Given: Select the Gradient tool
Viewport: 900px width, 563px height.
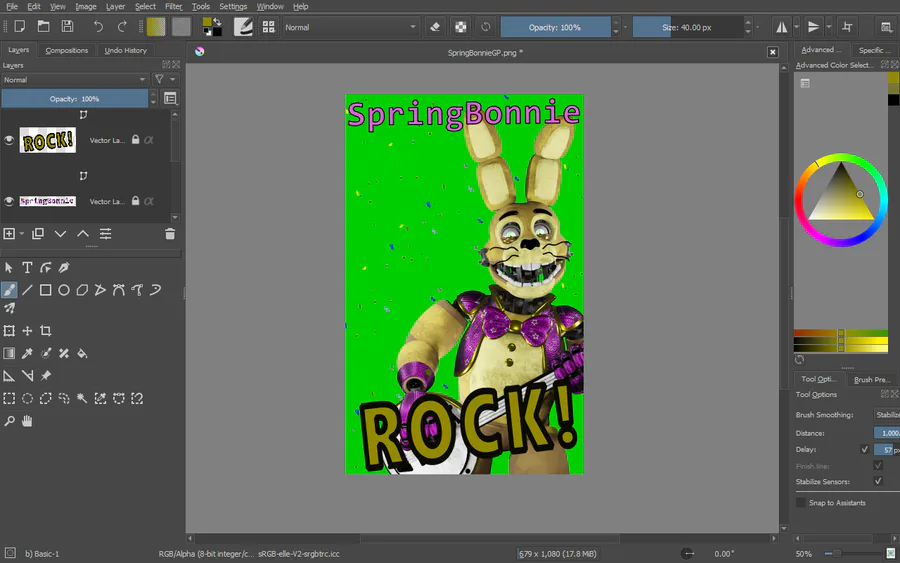Looking at the screenshot, I should tap(9, 353).
